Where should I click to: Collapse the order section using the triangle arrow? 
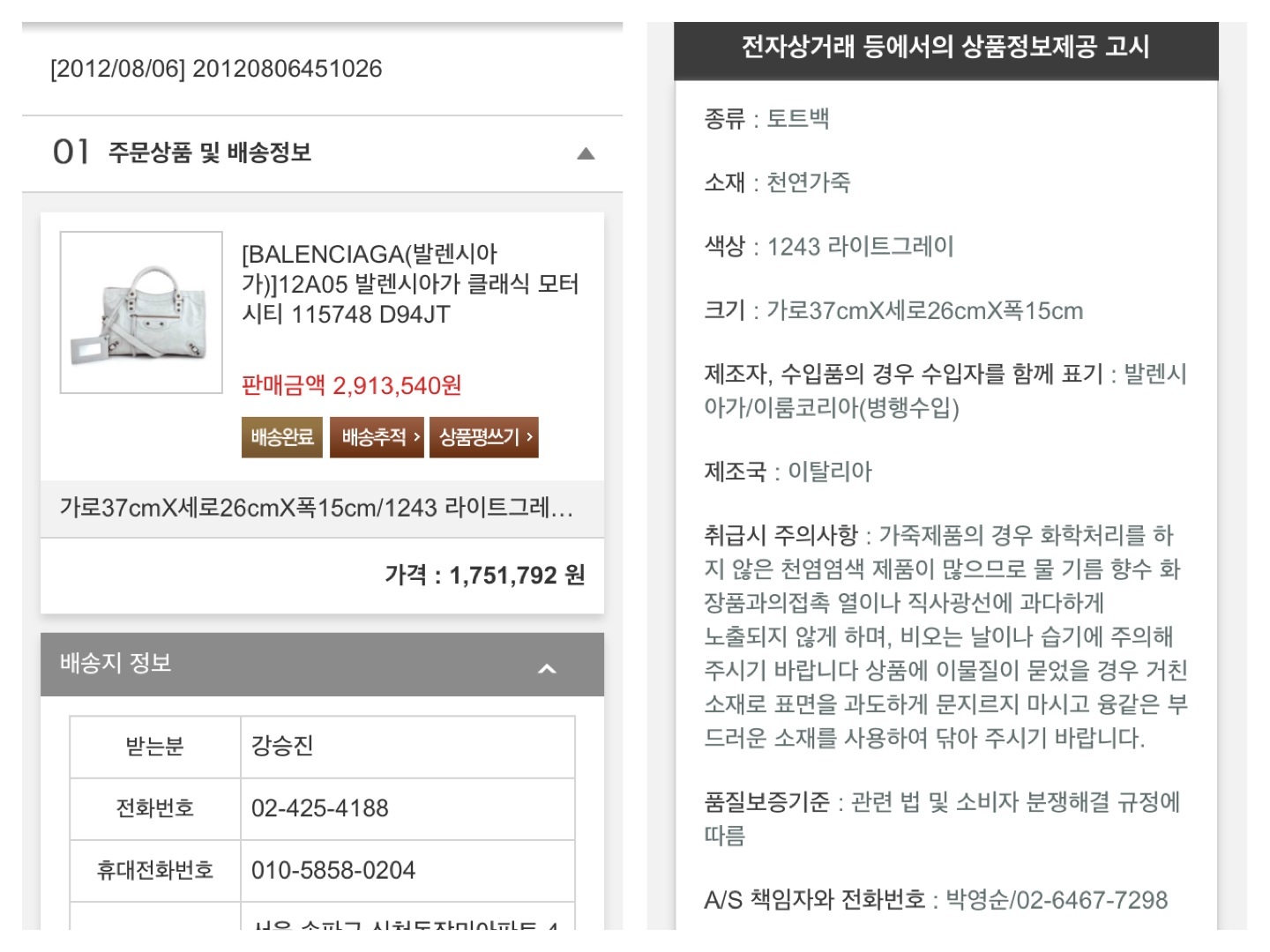point(586,153)
